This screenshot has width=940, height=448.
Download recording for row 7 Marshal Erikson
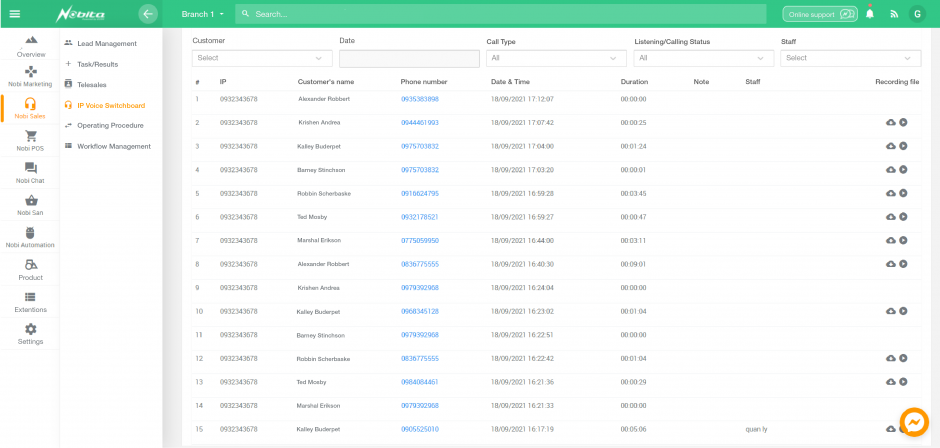[x=891, y=240]
